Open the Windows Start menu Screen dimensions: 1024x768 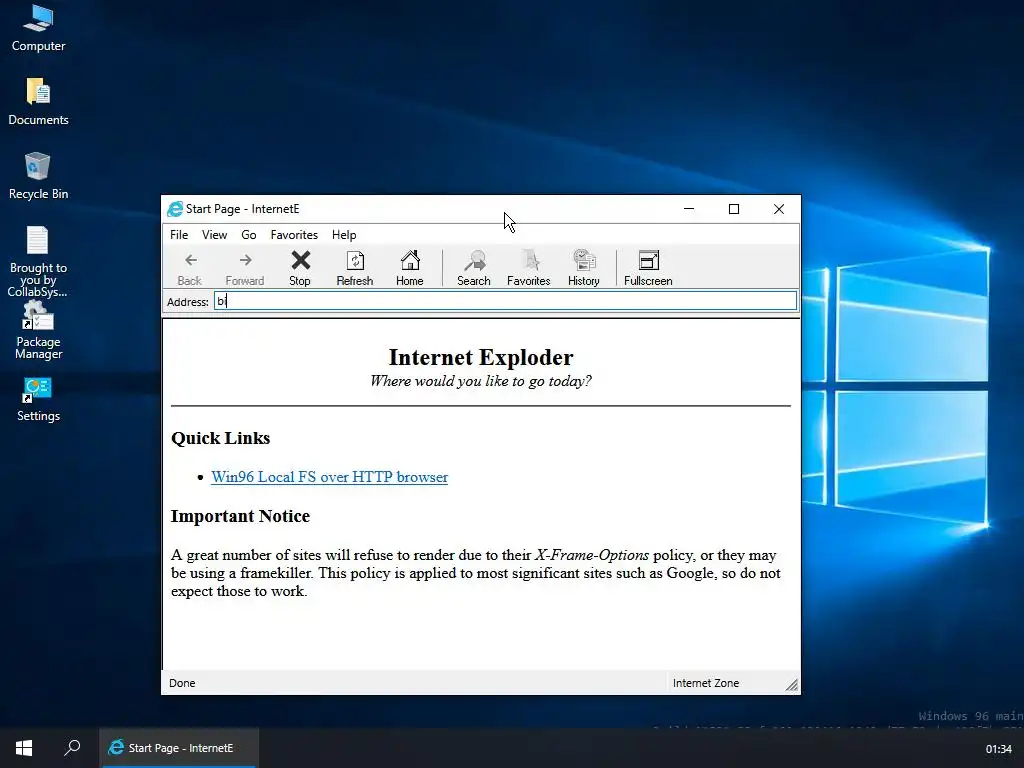[24, 748]
